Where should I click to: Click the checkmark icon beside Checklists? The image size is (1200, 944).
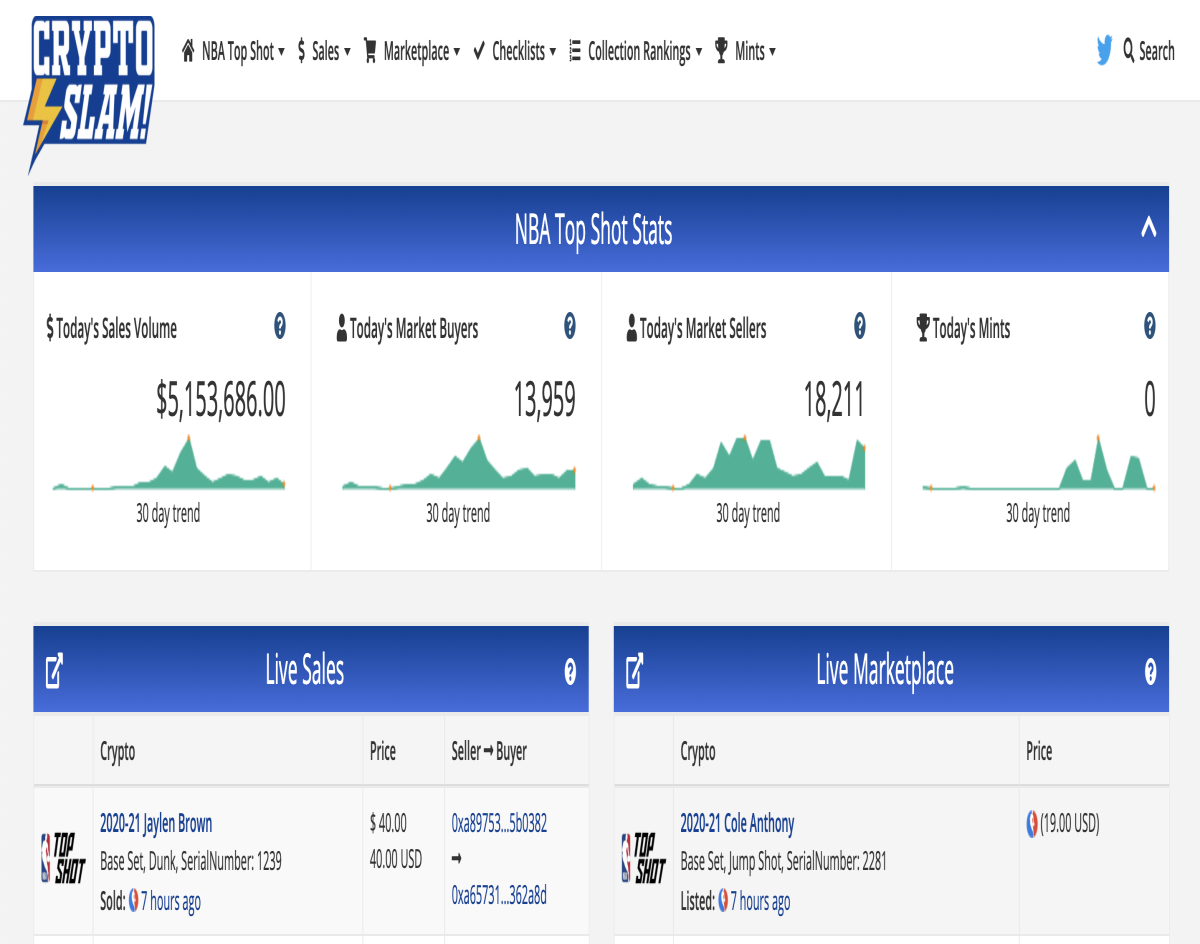(479, 50)
